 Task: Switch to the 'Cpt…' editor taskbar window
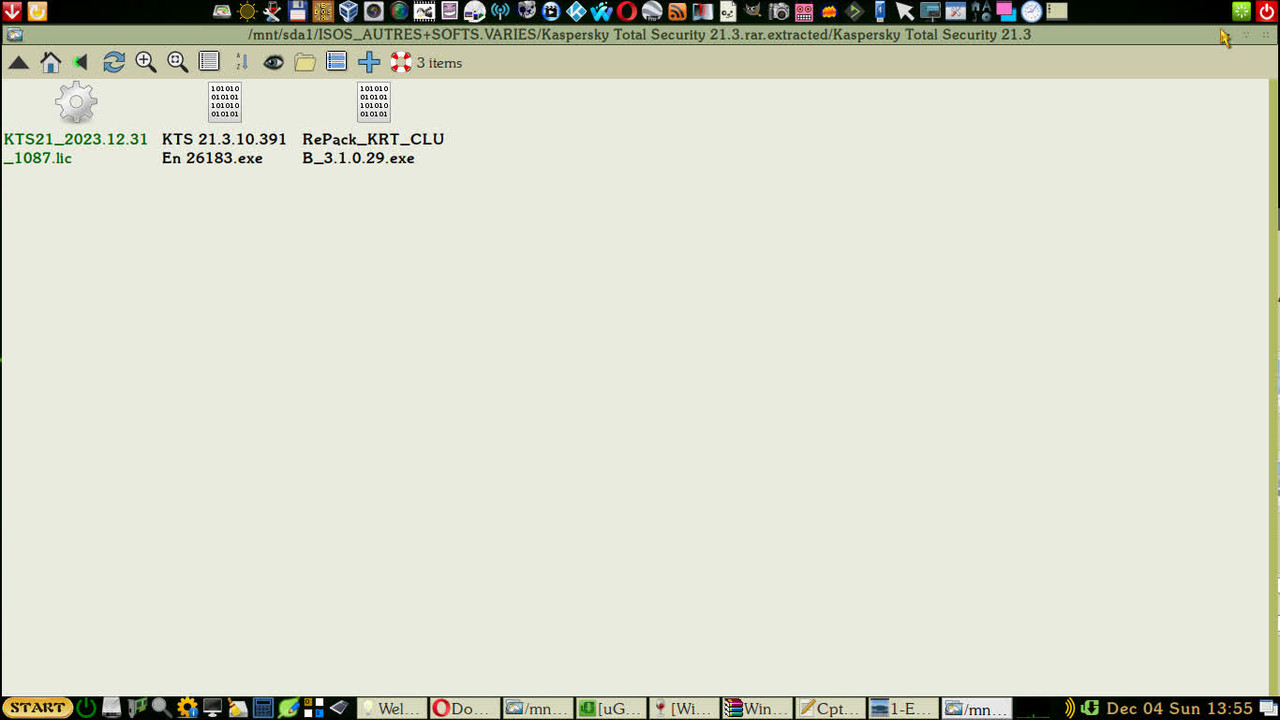(830, 708)
